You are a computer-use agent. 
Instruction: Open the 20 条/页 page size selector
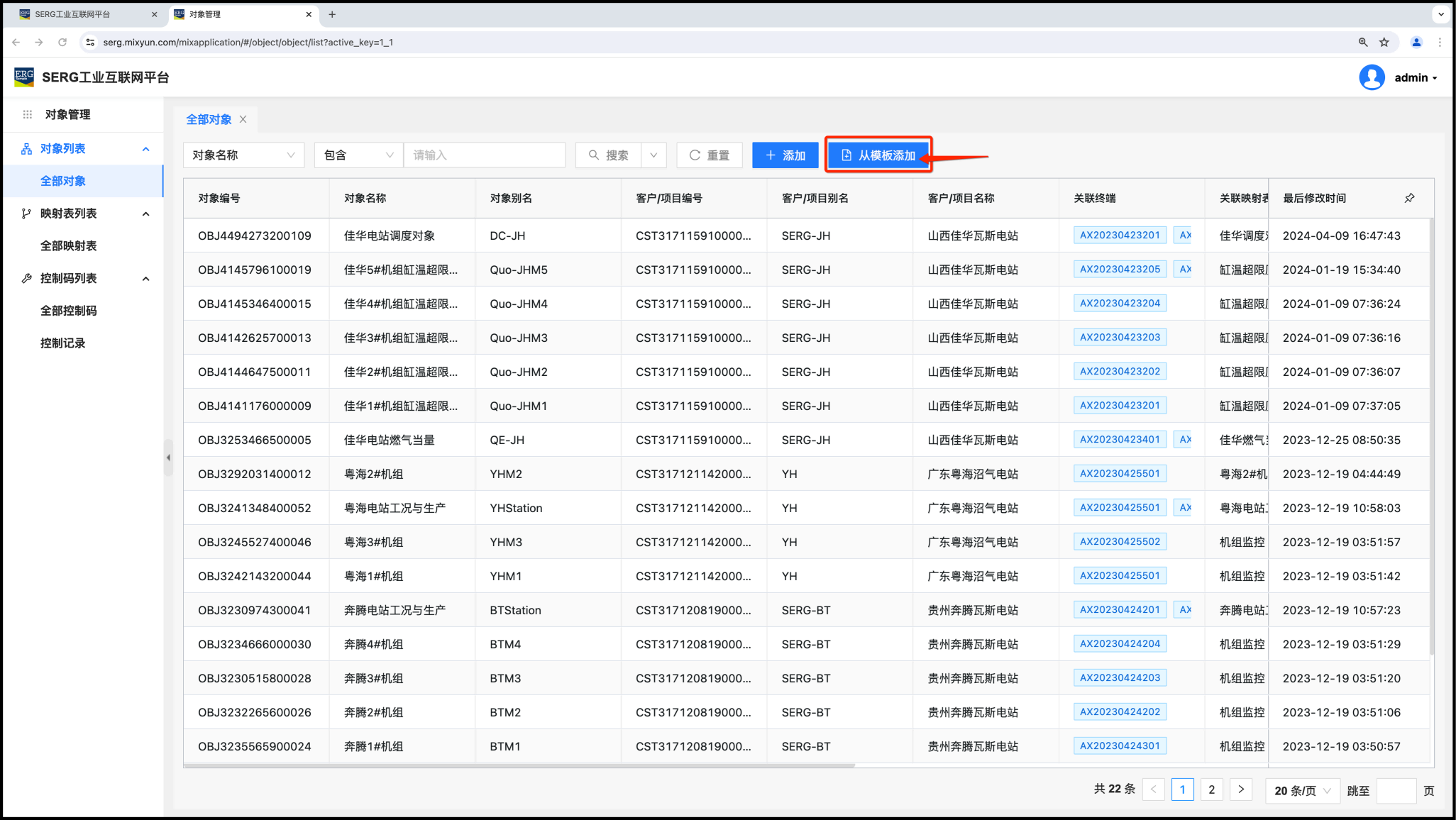[1302, 790]
